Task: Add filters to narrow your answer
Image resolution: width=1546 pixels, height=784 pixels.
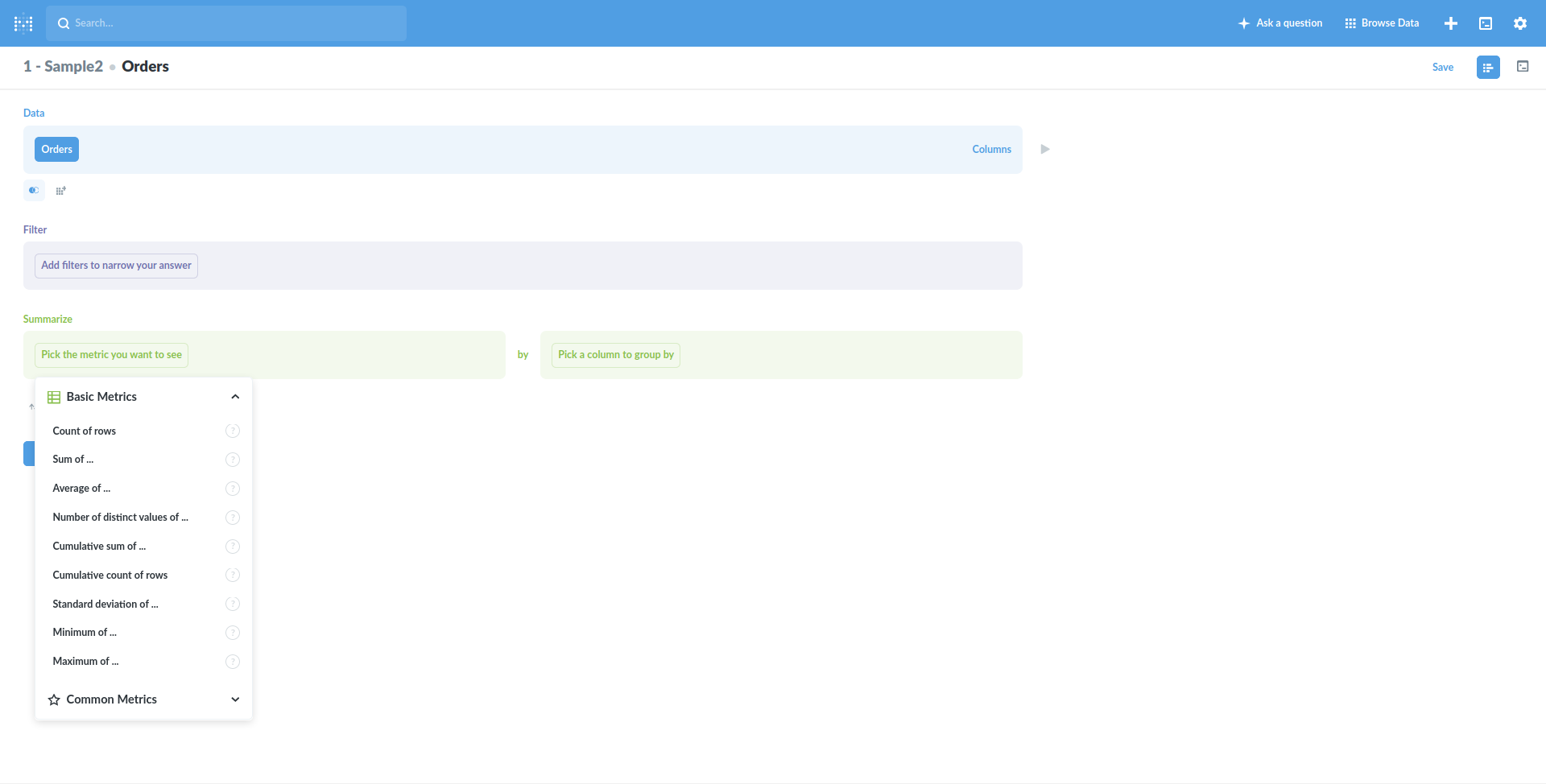Action: (x=116, y=265)
